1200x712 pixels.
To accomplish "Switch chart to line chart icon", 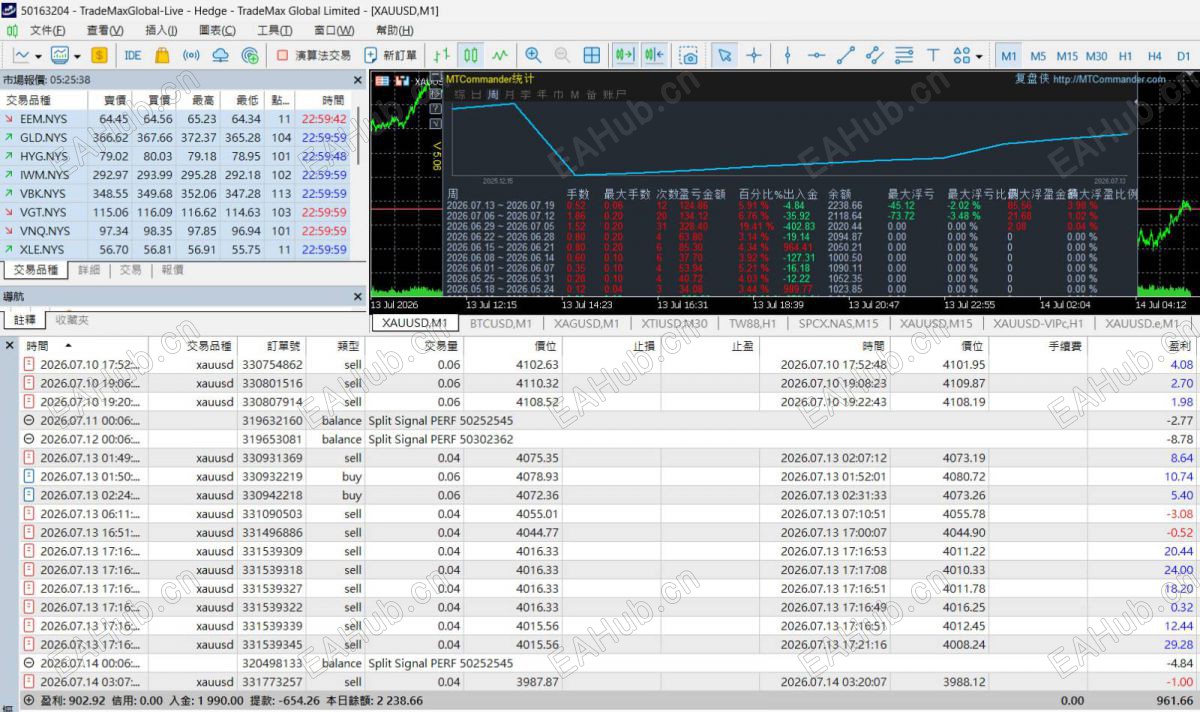I will 500,56.
